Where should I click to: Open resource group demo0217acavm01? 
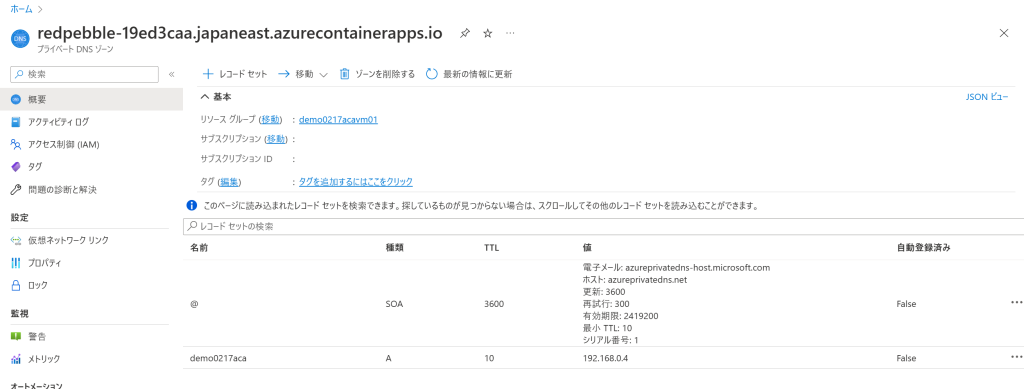pos(338,119)
